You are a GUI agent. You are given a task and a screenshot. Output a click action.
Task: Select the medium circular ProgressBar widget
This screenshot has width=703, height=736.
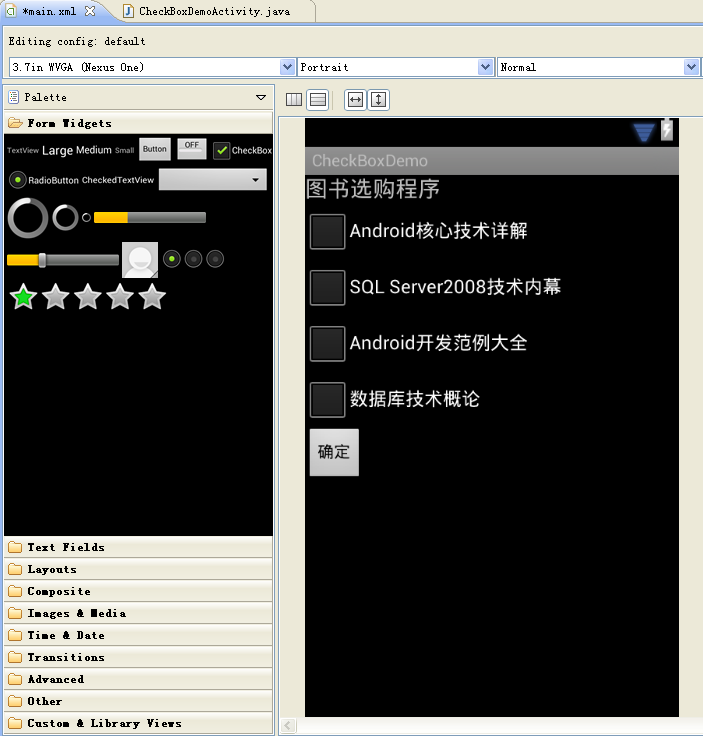click(x=65, y=218)
